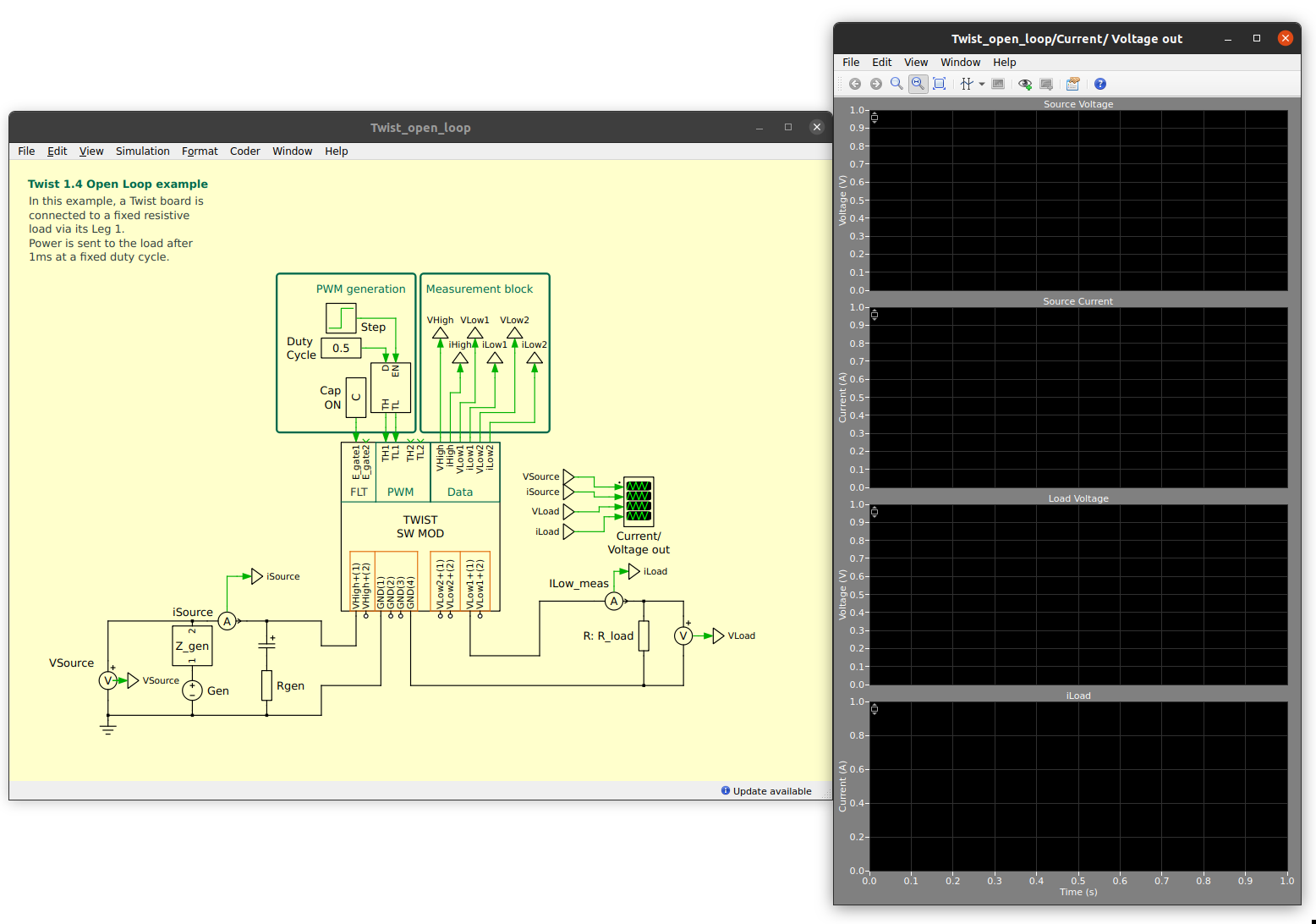Click the Twist 1.4 Open Loop example heading
The width and height of the screenshot is (1316, 924).
[118, 184]
